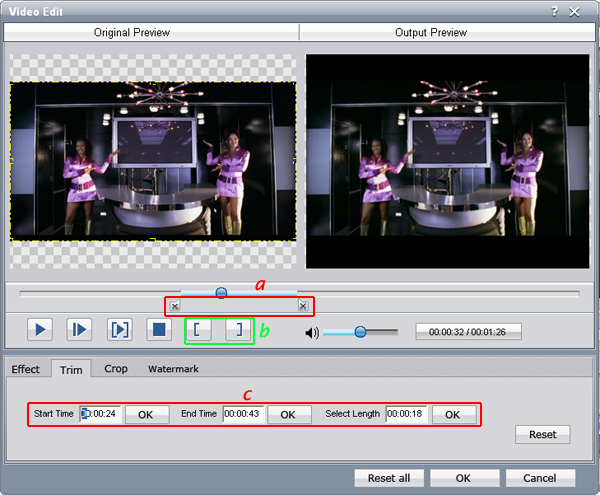Click the speaker volume icon

pyautogui.click(x=312, y=332)
